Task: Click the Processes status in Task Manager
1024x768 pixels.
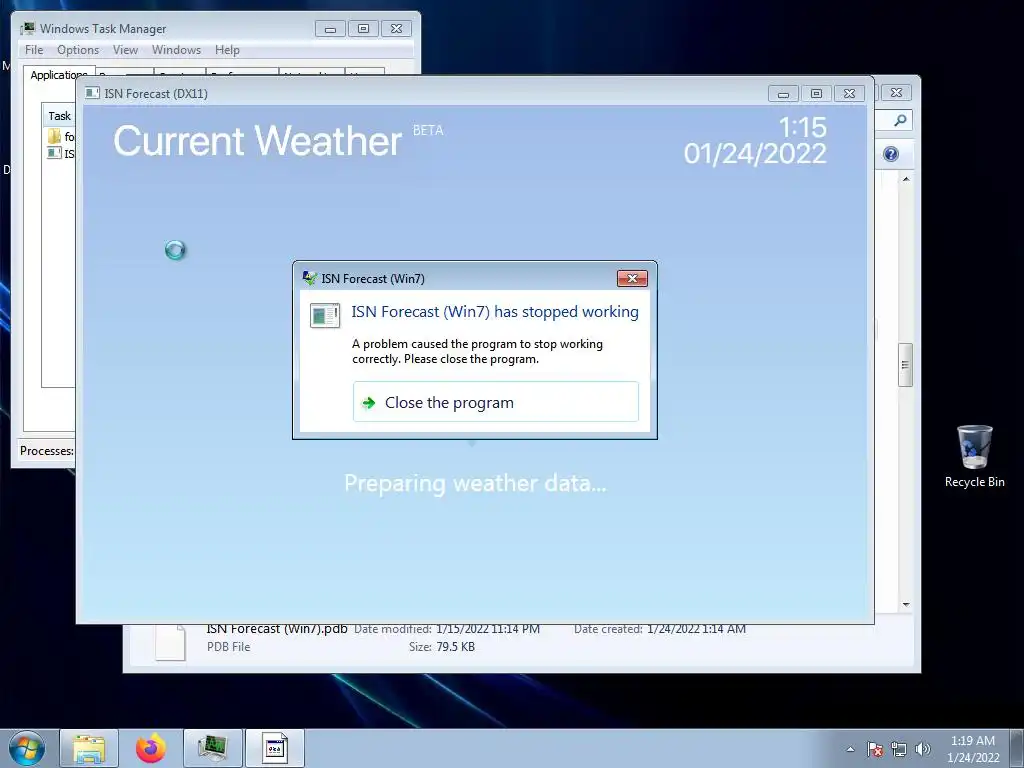Action: [x=46, y=451]
